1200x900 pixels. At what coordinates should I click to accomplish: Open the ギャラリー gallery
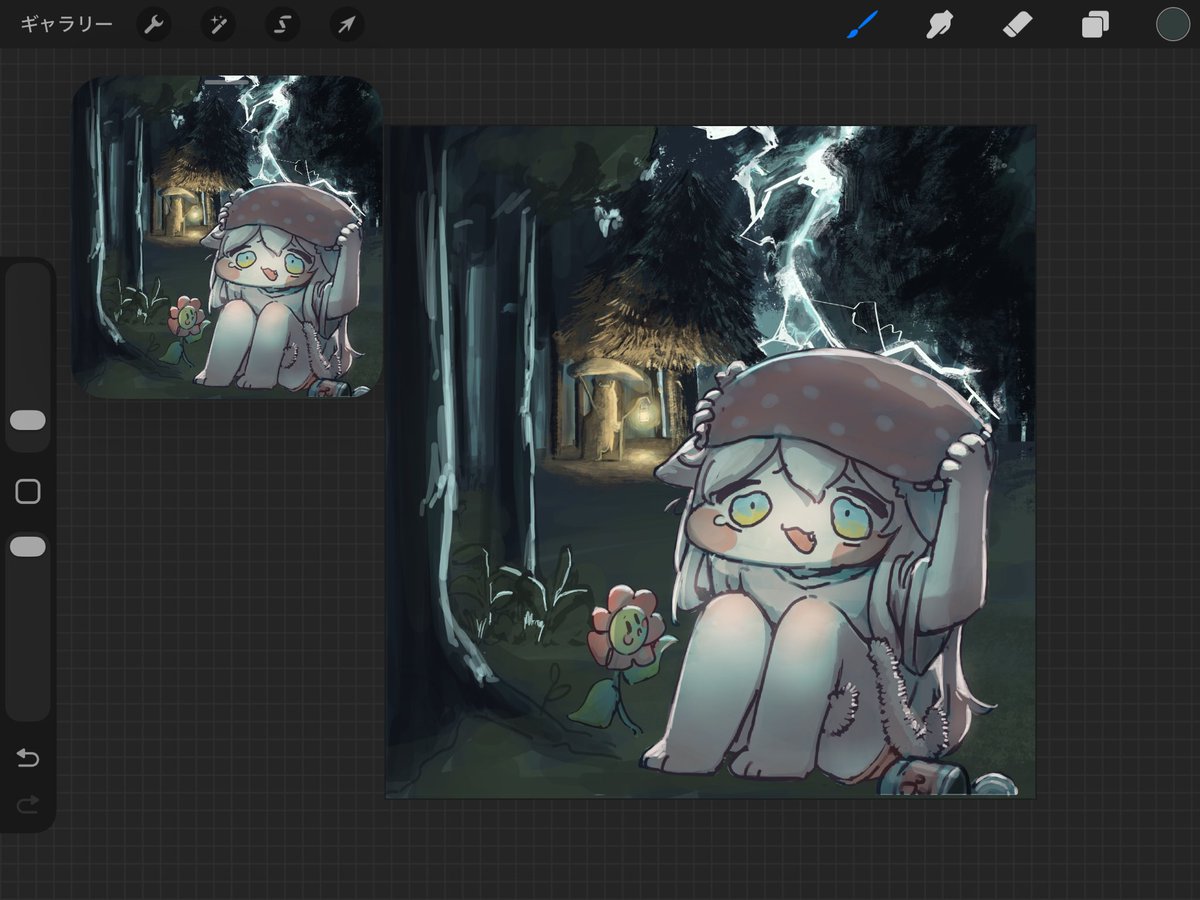(x=67, y=24)
